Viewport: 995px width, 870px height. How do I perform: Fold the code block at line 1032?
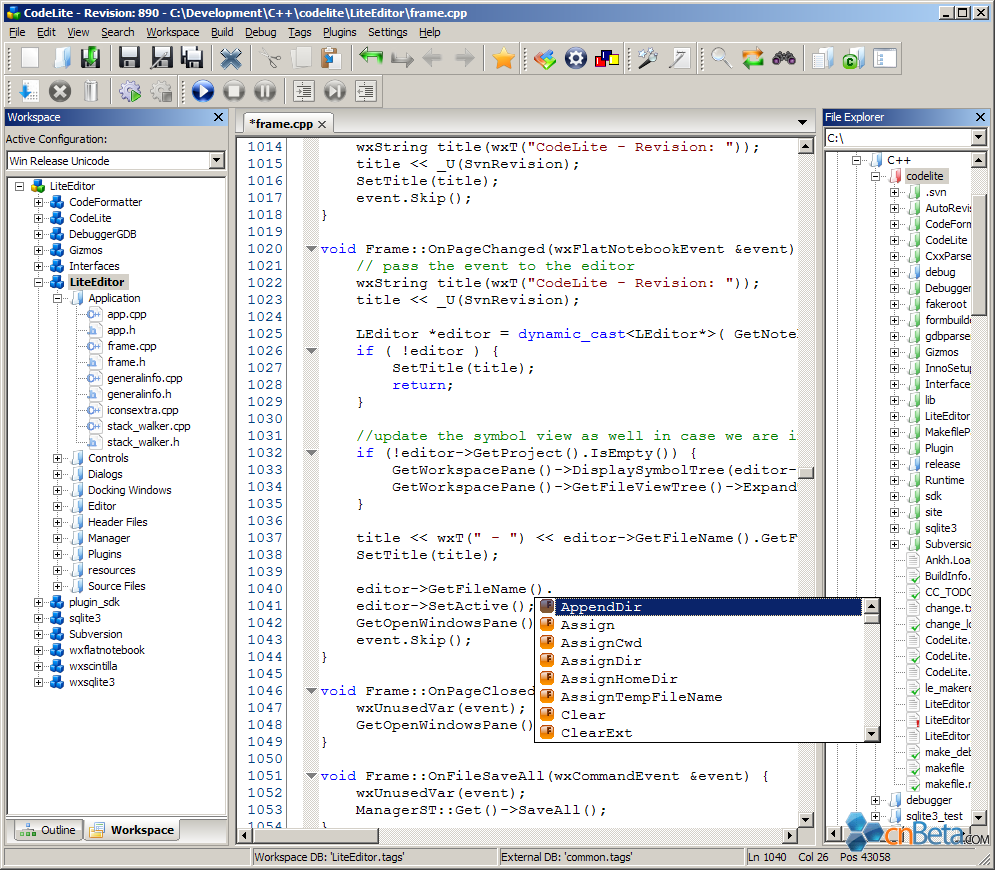pyautogui.click(x=312, y=453)
